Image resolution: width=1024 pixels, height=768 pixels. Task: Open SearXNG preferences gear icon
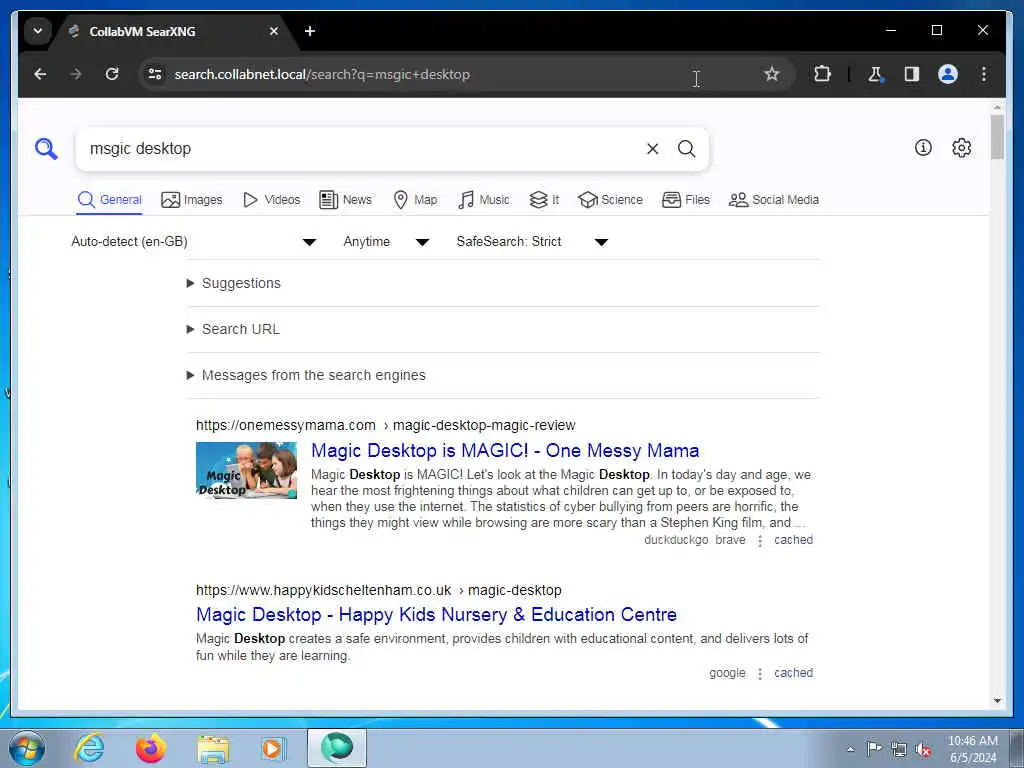point(961,148)
